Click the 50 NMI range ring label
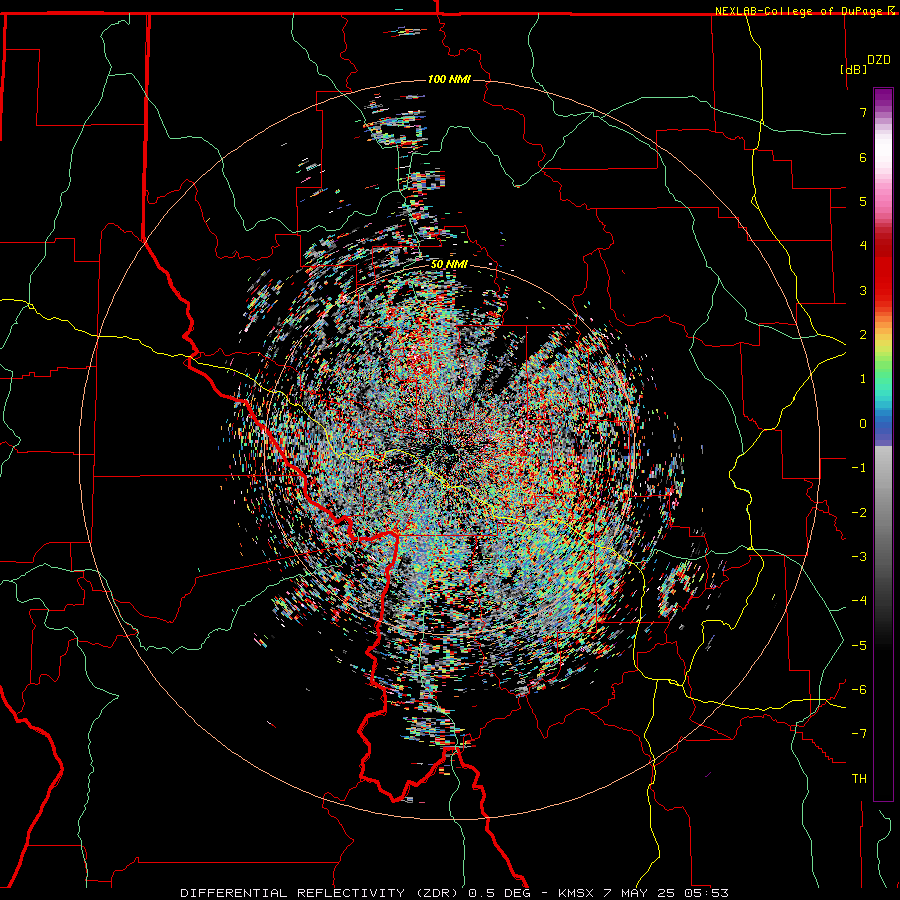 point(449,264)
